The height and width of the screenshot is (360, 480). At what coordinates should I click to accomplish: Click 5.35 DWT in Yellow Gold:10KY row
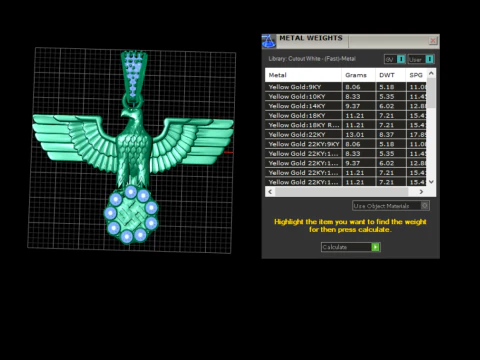390,96
